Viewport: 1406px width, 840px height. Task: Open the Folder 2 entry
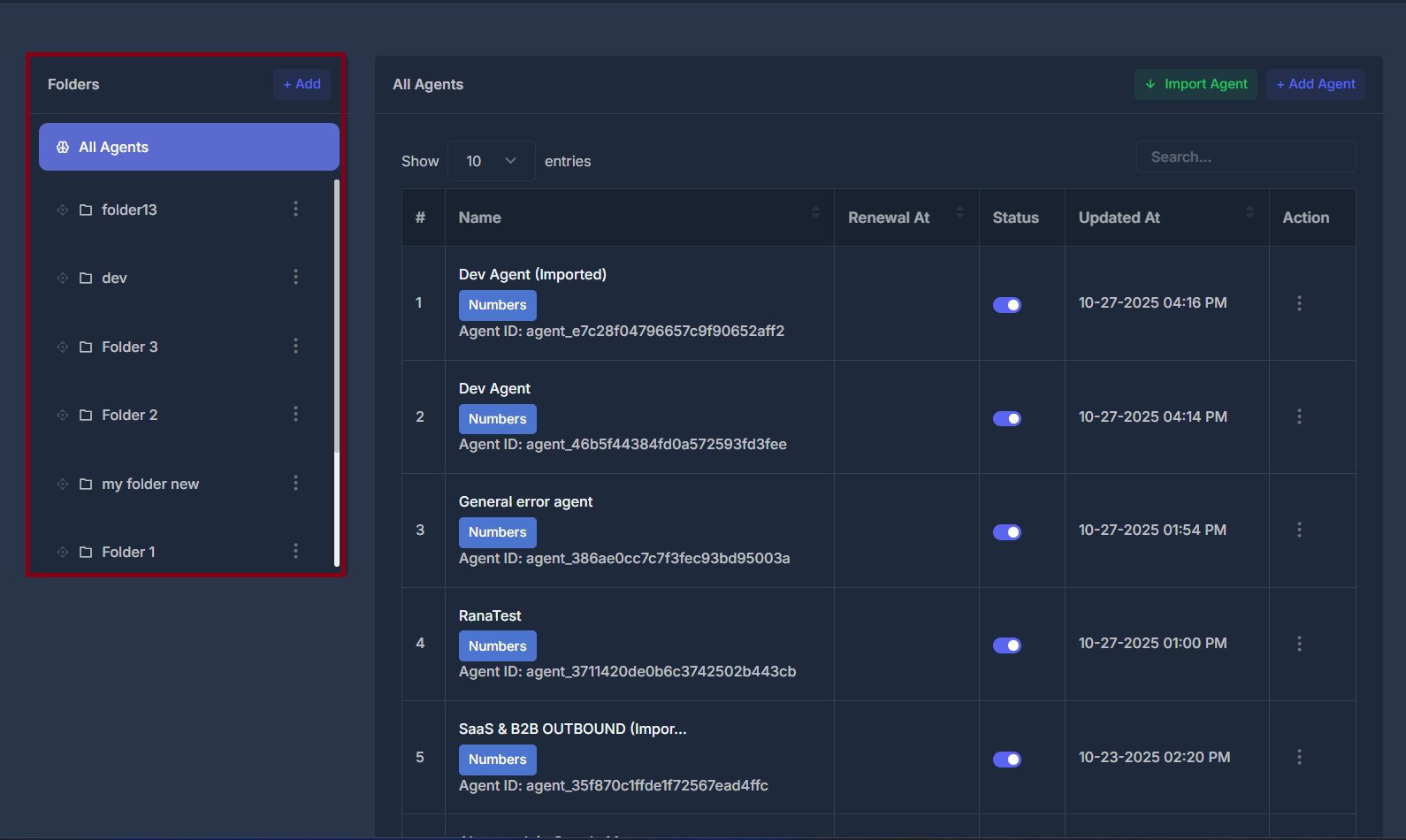point(129,415)
